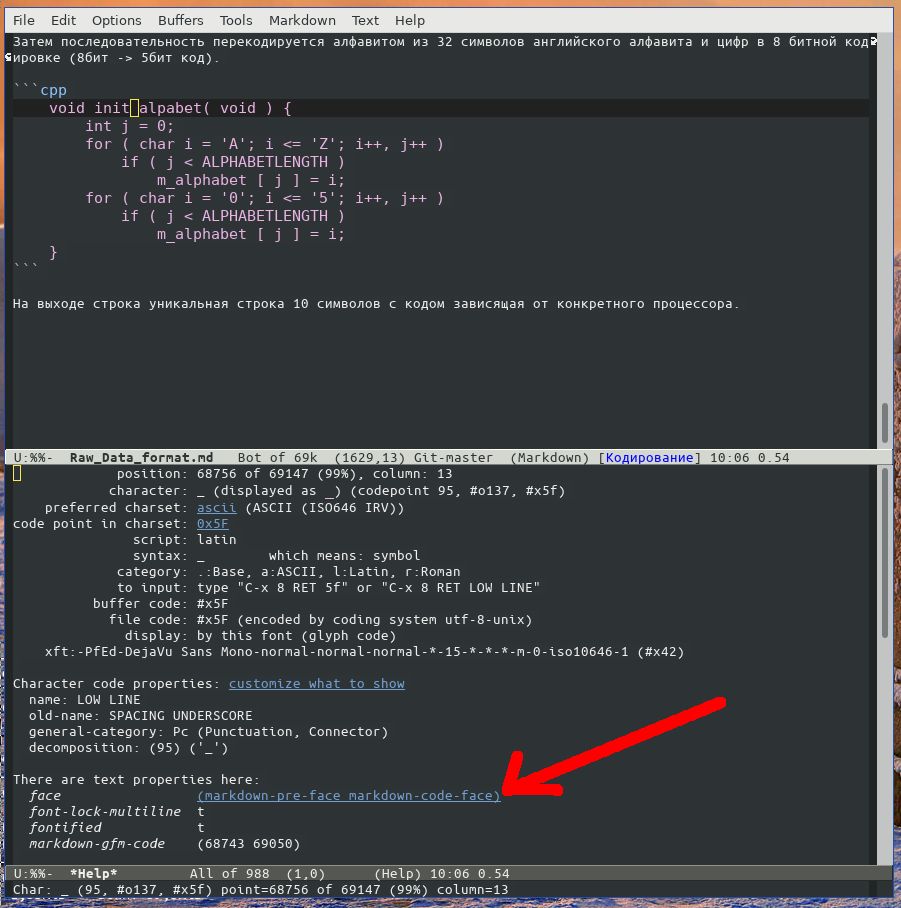Screen dimensions: 901x908
Task: Click the editor pane scrollbar thumb
Action: [x=885, y=423]
